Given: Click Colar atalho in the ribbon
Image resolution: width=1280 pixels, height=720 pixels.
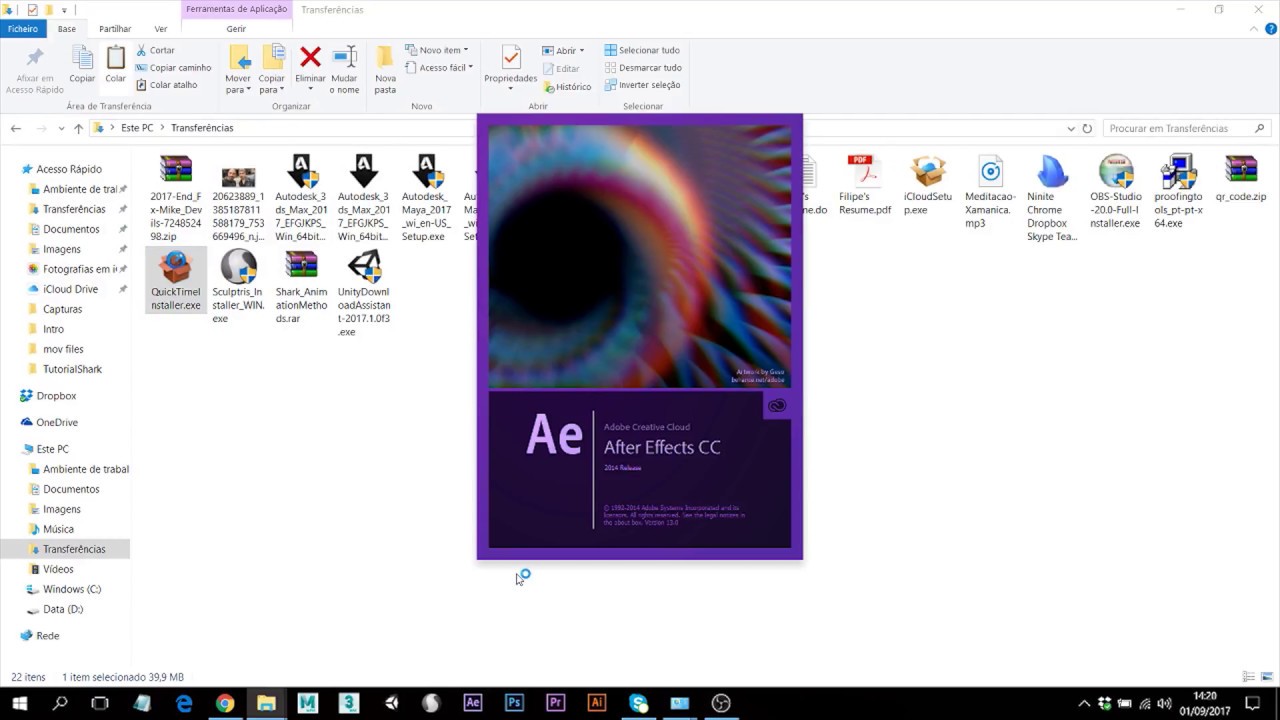Looking at the screenshot, I should [166, 85].
